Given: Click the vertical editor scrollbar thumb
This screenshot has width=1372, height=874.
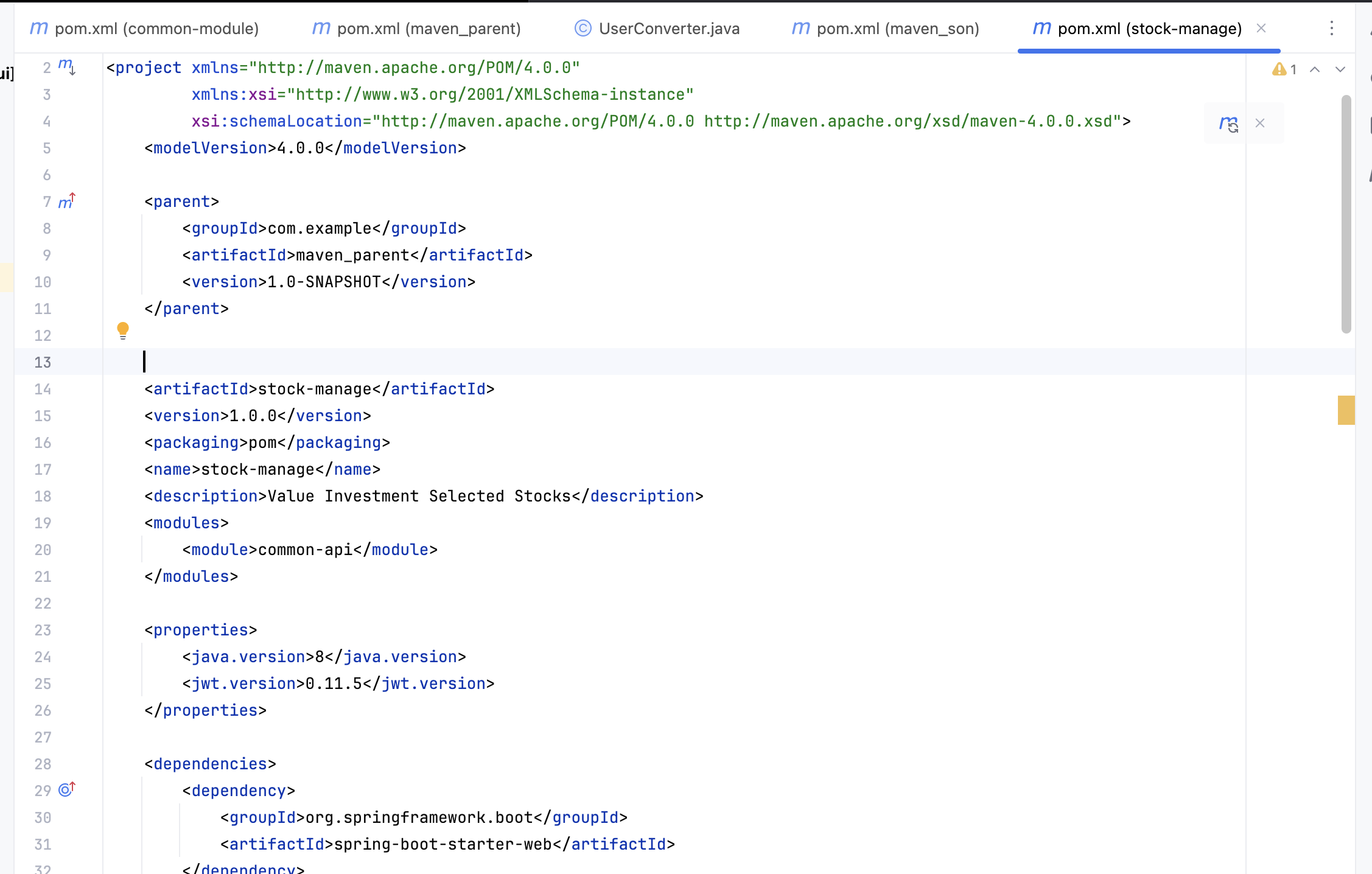Looking at the screenshot, I should [1346, 213].
